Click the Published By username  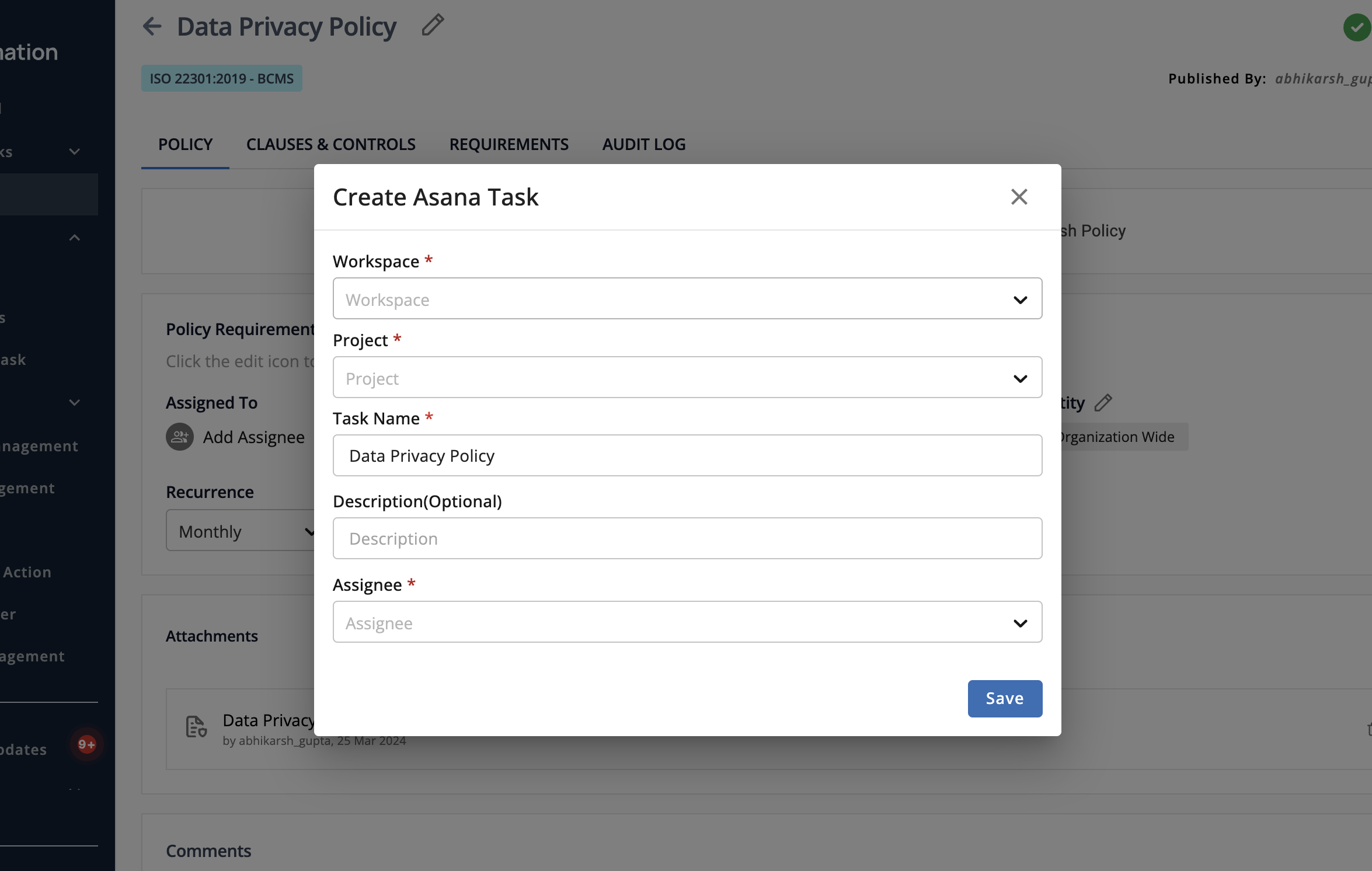coord(1323,79)
